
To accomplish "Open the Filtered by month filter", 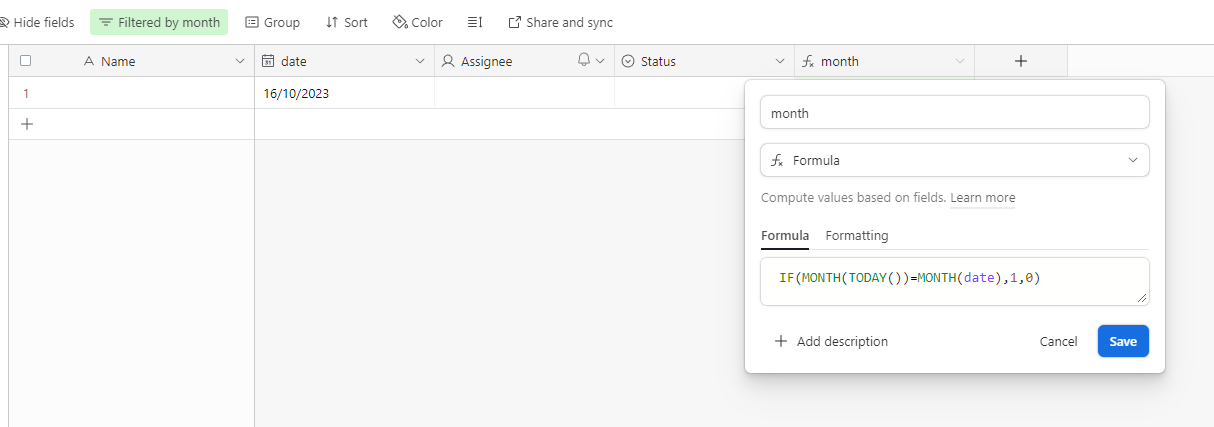I will (x=159, y=22).
